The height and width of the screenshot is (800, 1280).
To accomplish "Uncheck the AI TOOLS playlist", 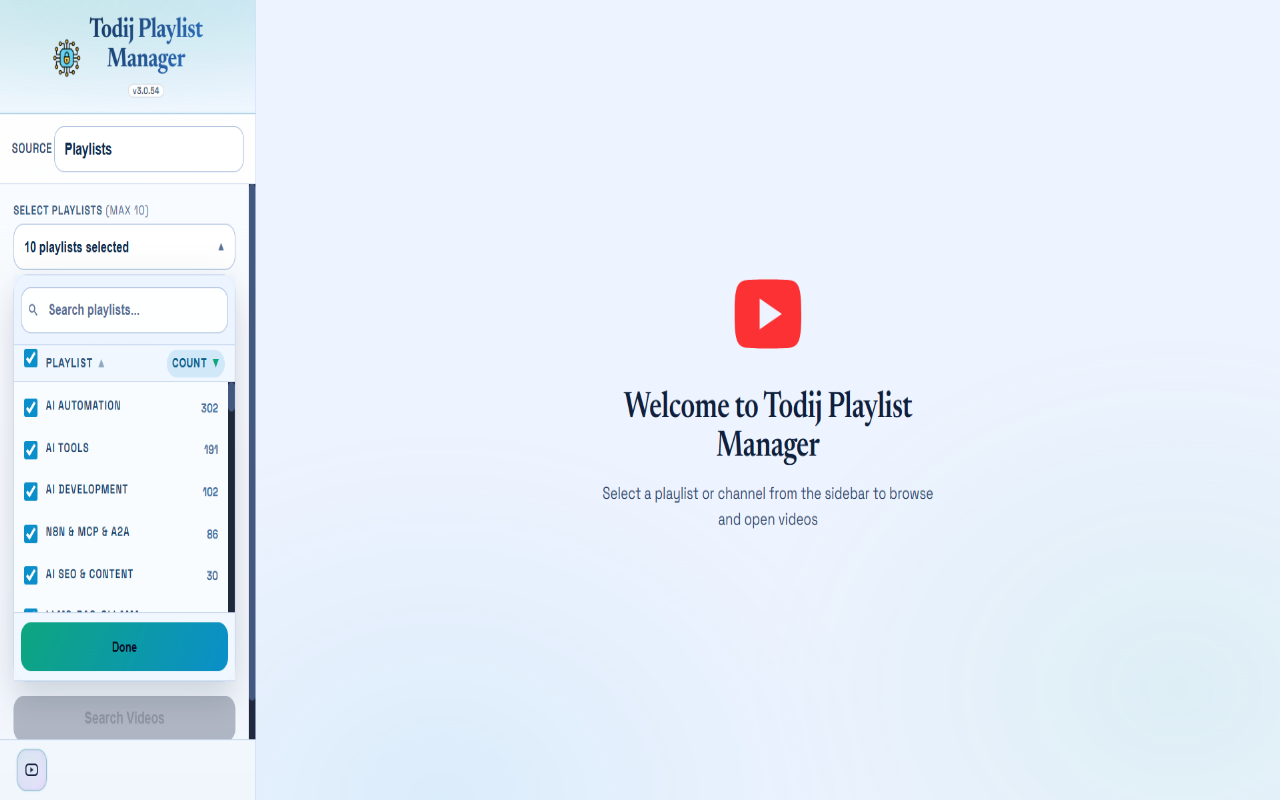I will 31,450.
